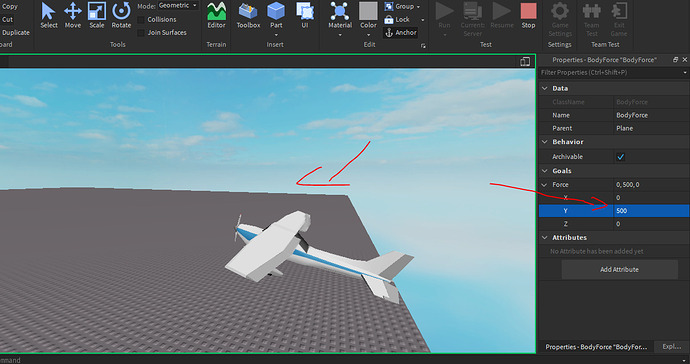Screen dimensions: 690x364
Task: Open the Filter Properties options arrow
Action: 685,73
